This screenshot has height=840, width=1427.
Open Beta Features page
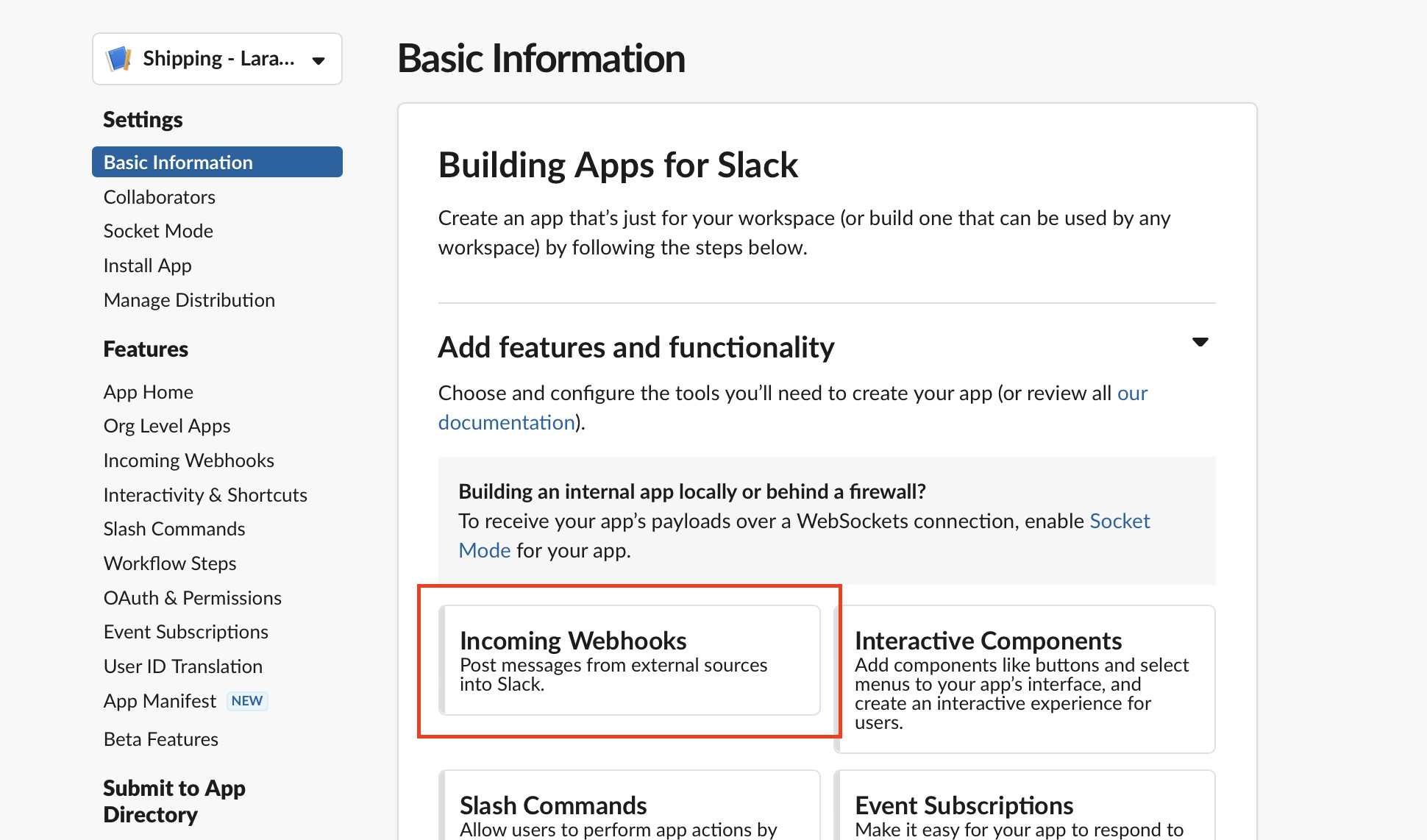160,738
